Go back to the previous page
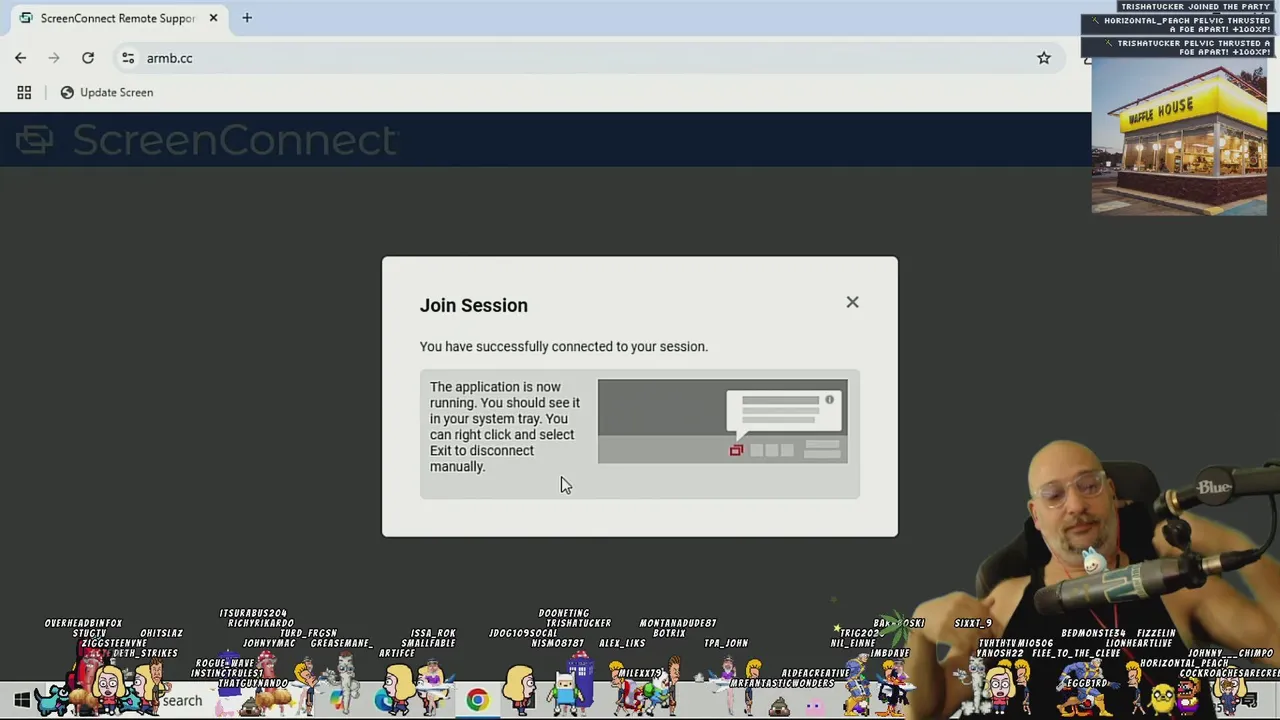 click(x=21, y=58)
